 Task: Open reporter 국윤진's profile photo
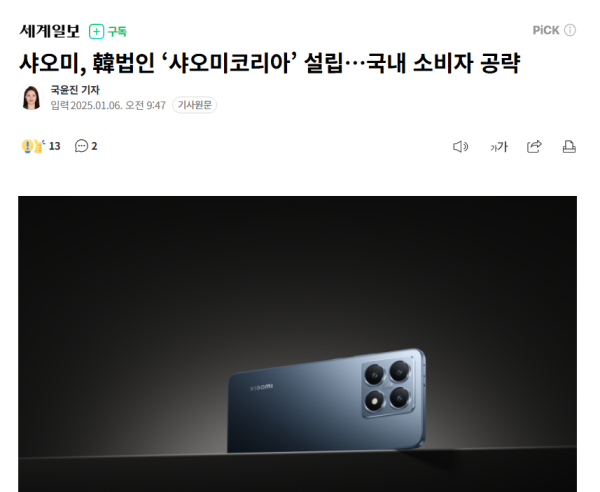point(31,97)
